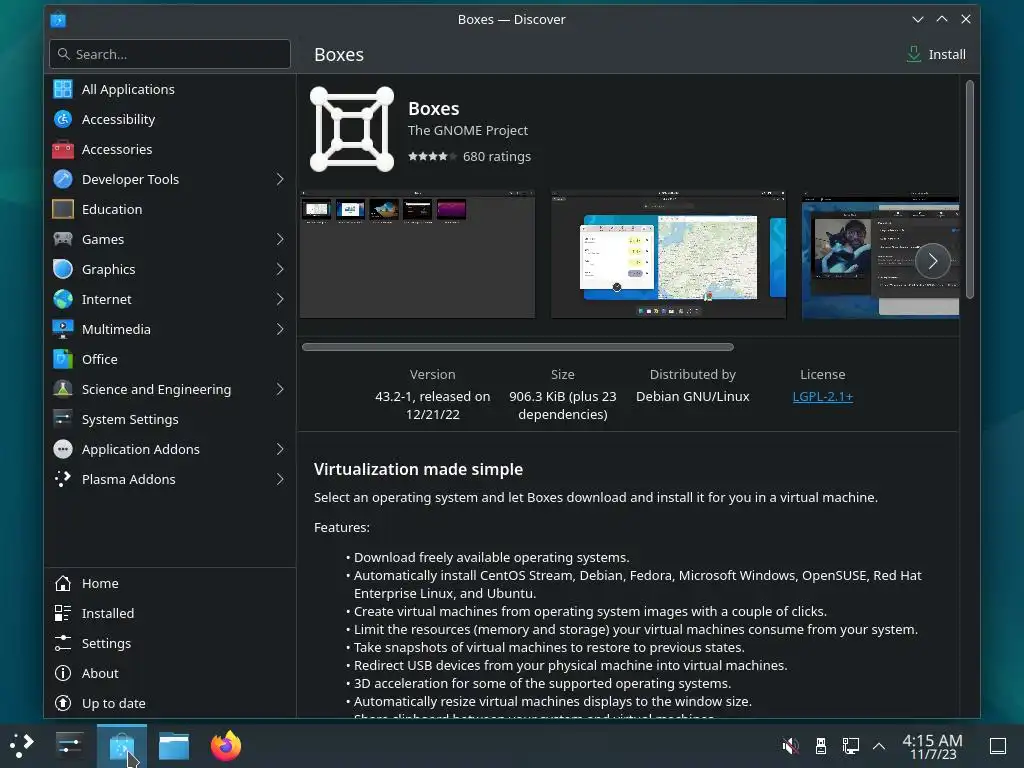Viewport: 1024px width, 768px height.
Task: Expand the Graphics subcategories arrow
Action: (x=280, y=269)
